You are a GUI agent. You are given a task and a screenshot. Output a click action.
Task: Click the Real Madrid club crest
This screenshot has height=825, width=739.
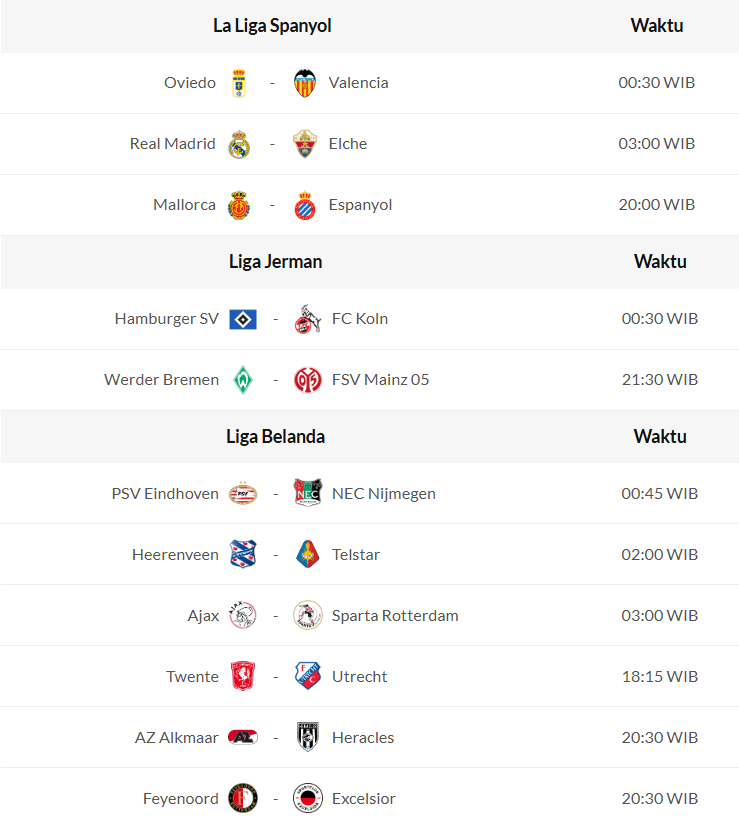[x=238, y=144]
